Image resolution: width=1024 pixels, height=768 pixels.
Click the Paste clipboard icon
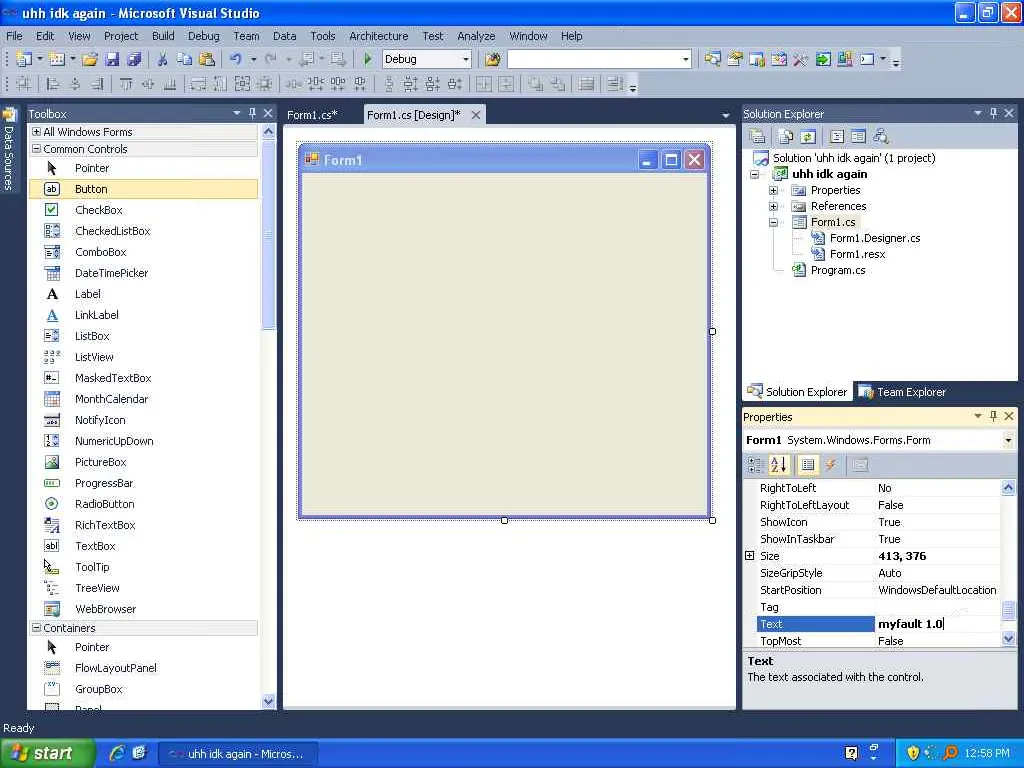tap(206, 59)
